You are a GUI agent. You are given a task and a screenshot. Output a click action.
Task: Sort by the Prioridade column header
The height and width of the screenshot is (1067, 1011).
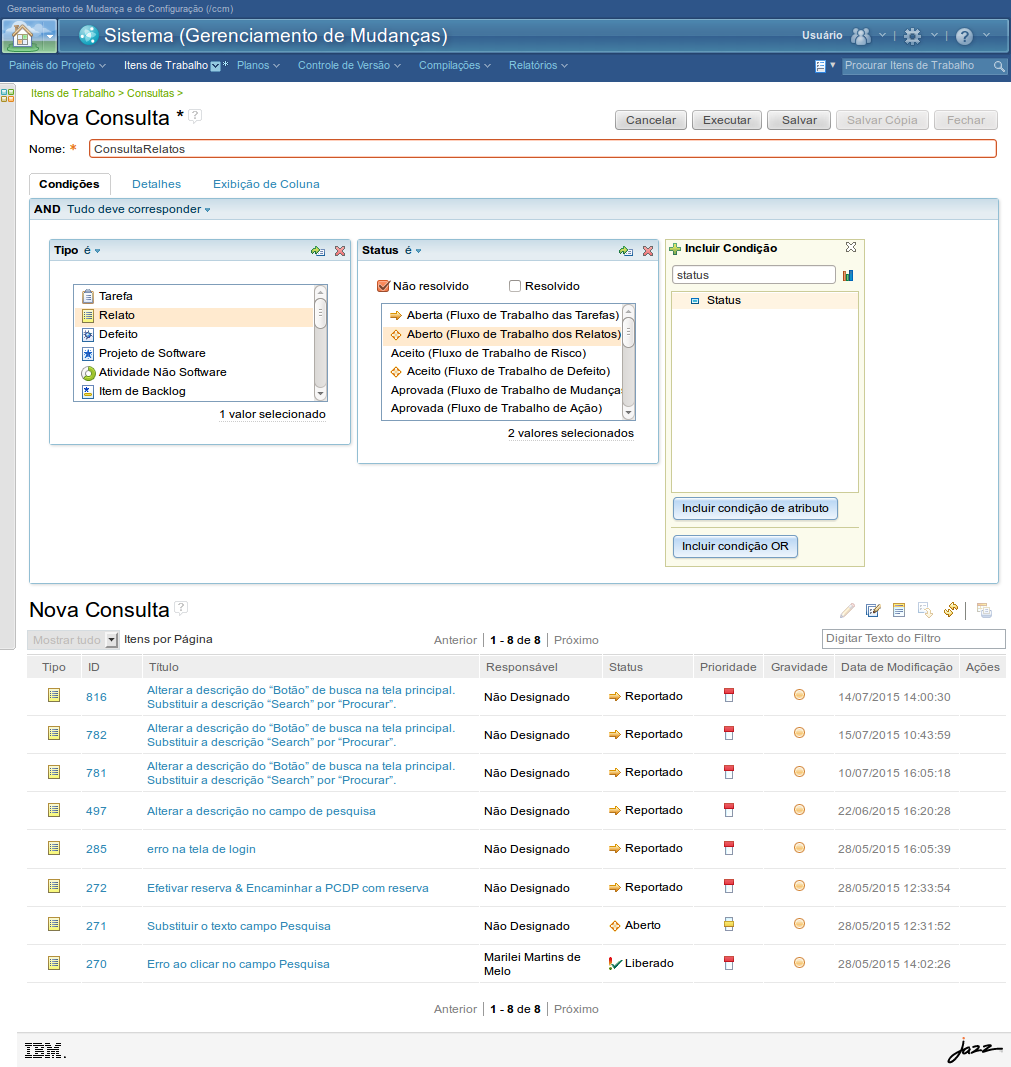[x=728, y=667]
